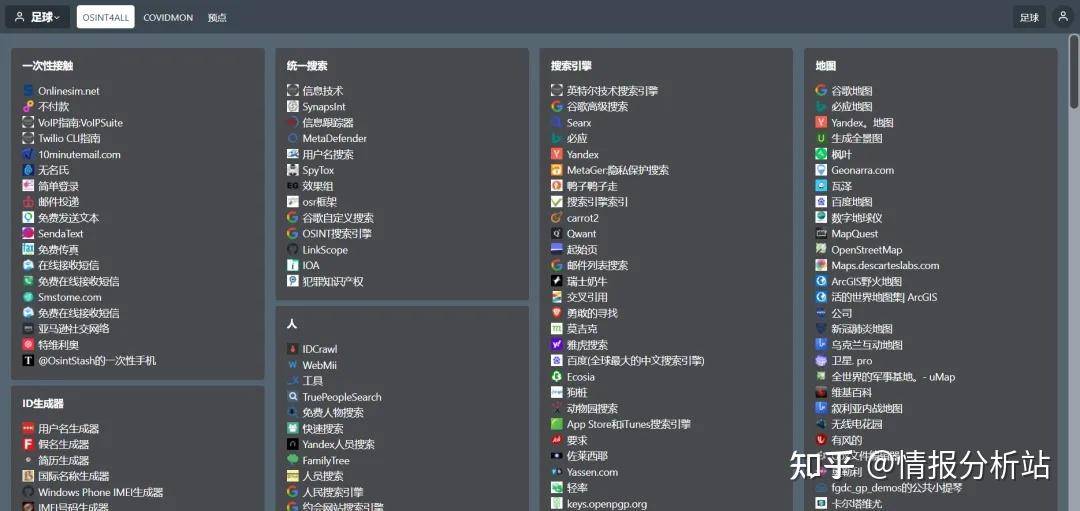Click the OpenStreetMap icon
Screen dimensions: 1080x511
pos(821,249)
